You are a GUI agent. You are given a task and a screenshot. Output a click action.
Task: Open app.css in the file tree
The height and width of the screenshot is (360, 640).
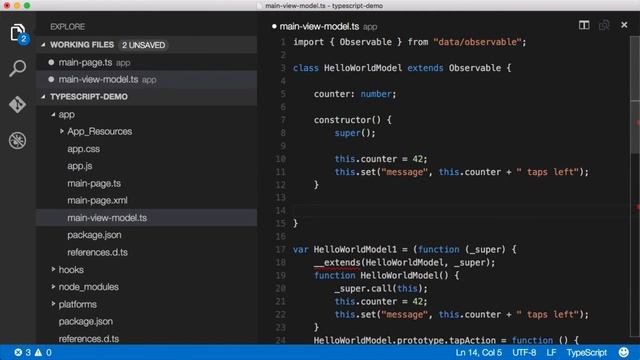[x=83, y=149]
